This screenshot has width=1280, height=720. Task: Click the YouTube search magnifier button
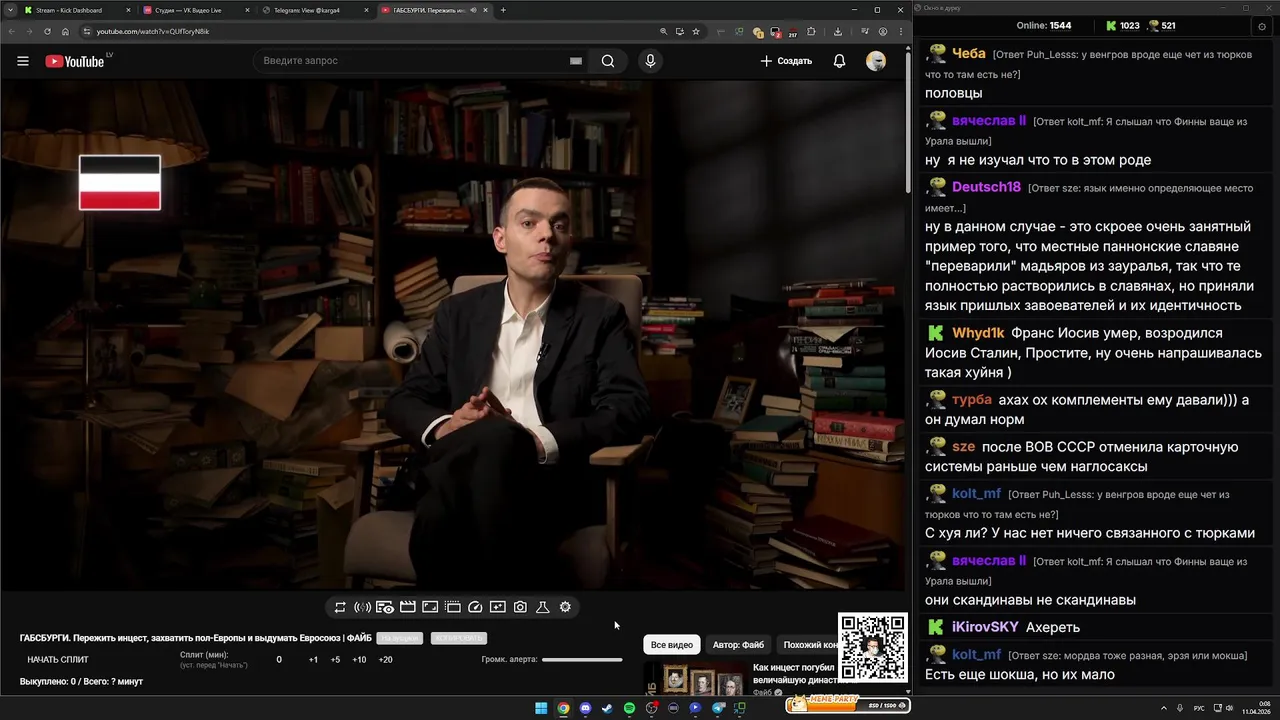[x=608, y=61]
